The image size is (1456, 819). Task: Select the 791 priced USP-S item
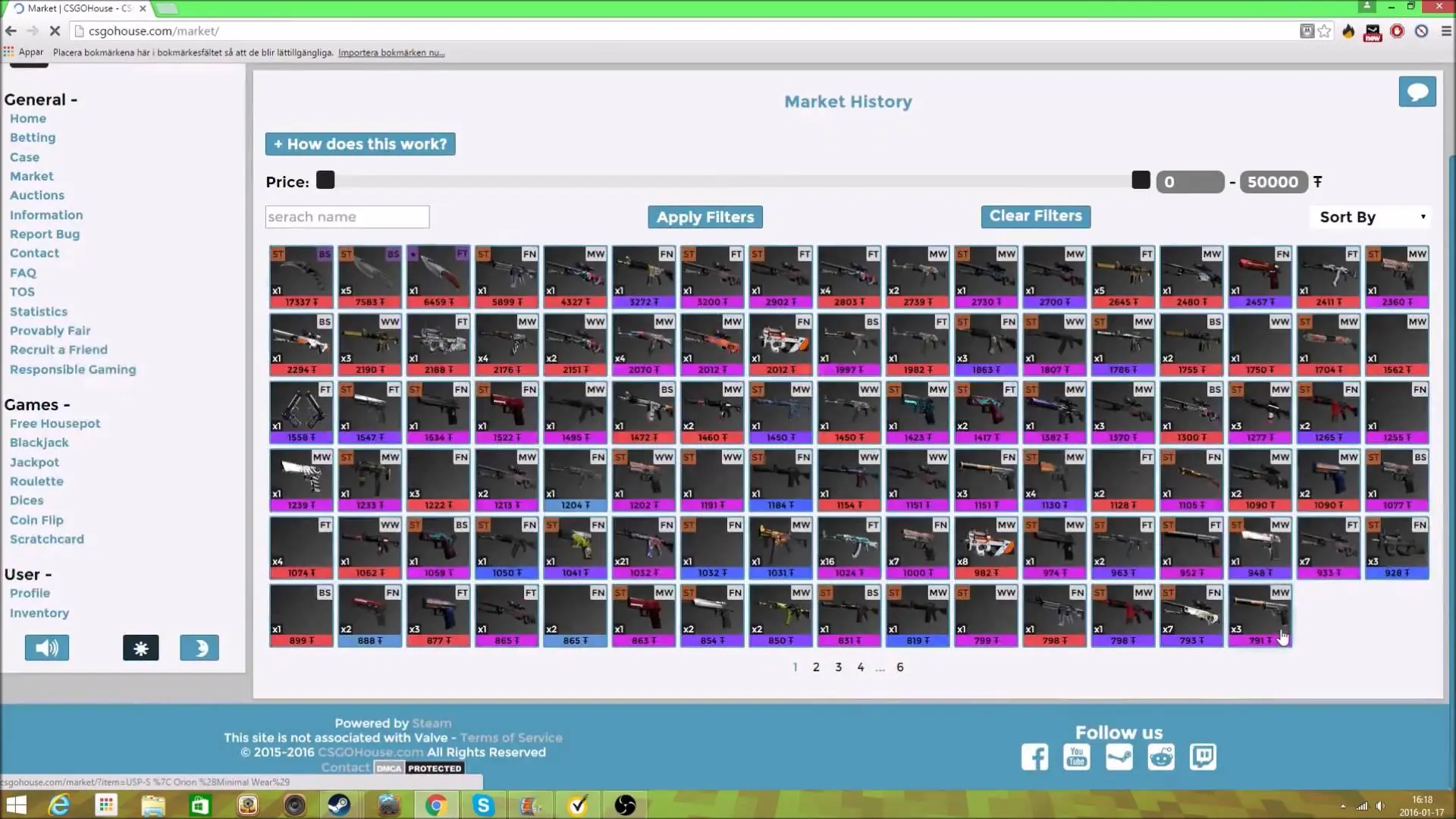(1260, 615)
